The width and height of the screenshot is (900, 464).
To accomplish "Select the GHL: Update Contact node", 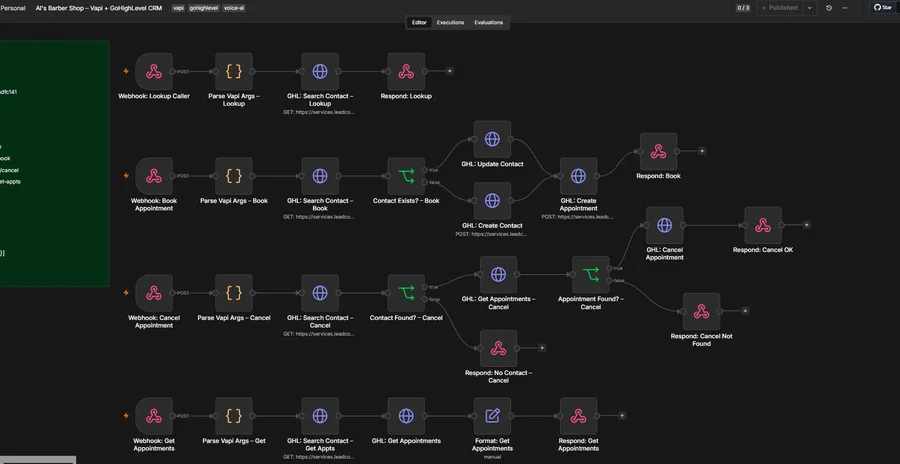I will point(492,139).
